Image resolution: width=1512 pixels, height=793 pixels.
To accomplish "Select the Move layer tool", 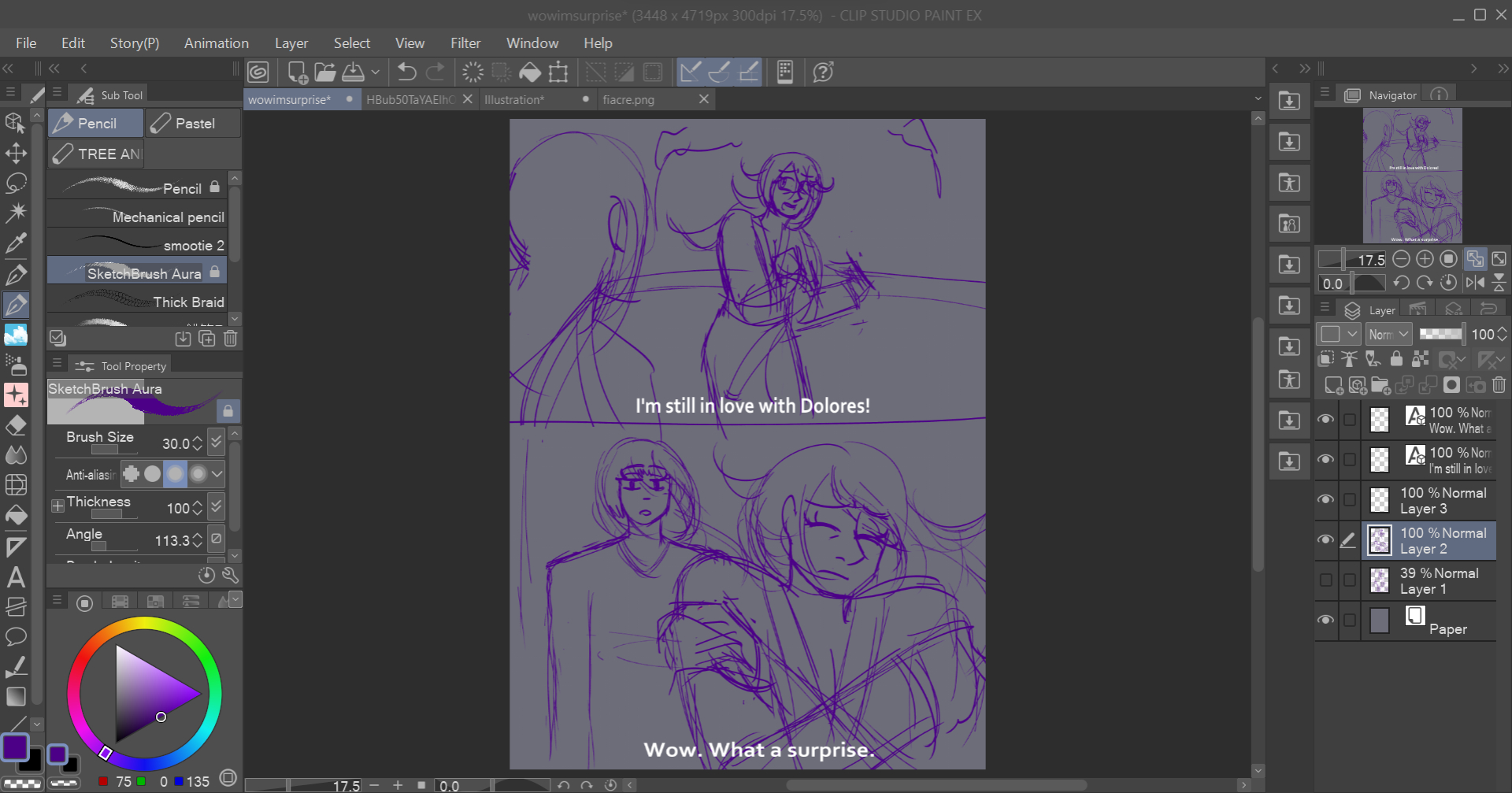I will tap(16, 153).
